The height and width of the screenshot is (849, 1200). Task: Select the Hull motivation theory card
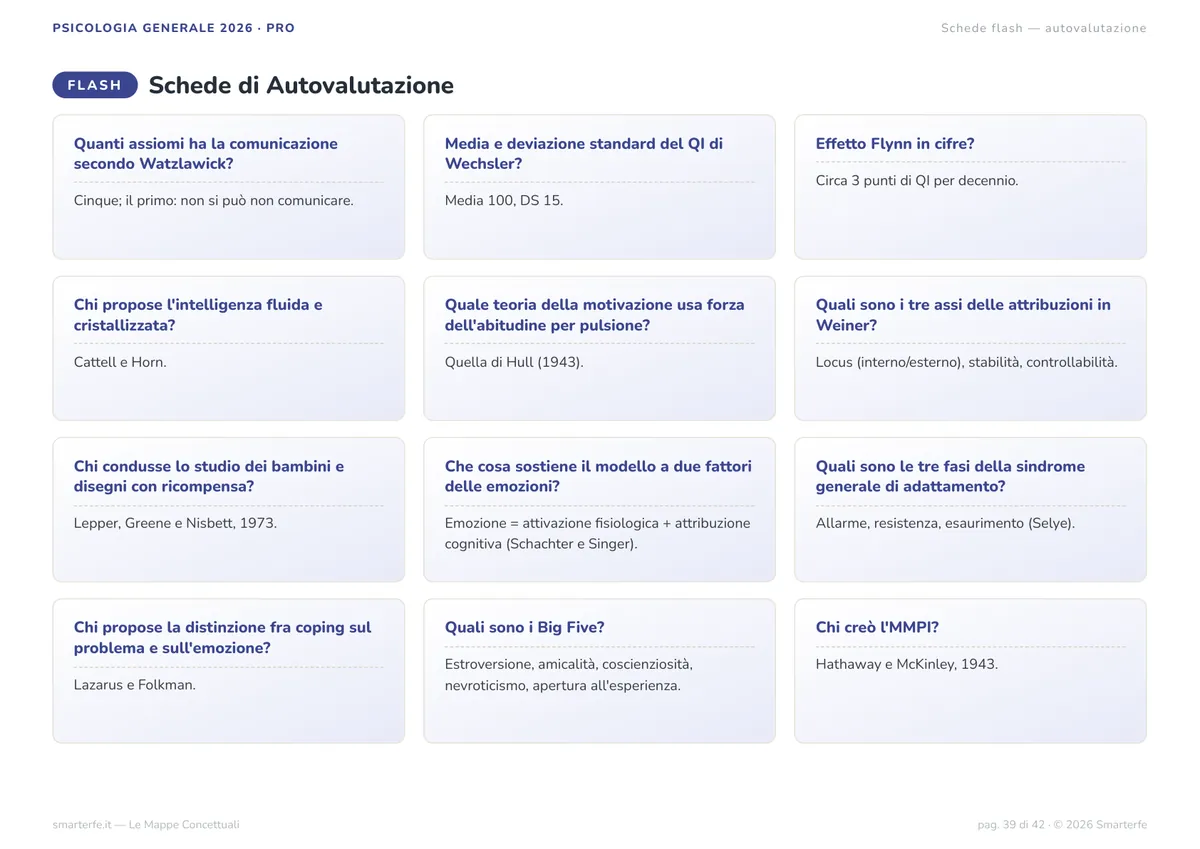tap(600, 349)
